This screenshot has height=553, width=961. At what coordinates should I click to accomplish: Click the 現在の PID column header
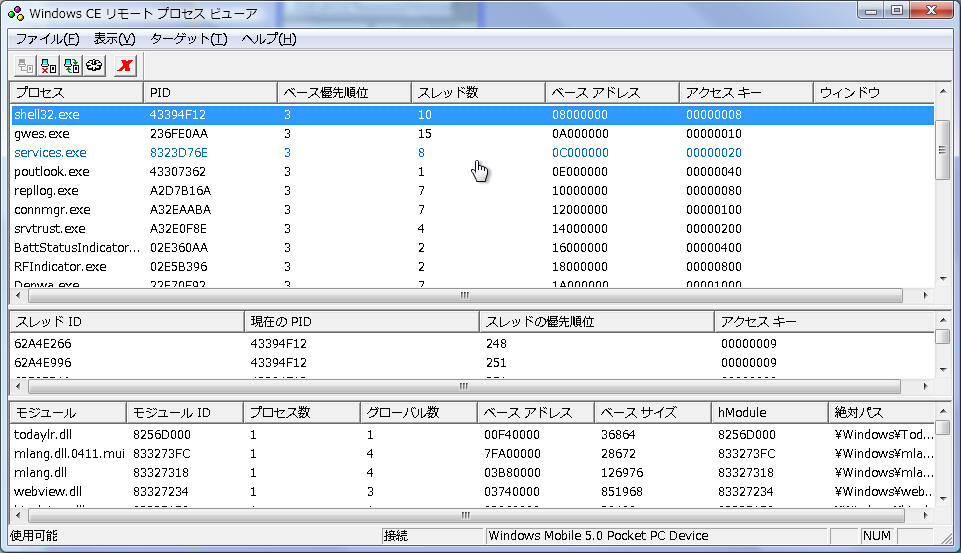tap(362, 322)
